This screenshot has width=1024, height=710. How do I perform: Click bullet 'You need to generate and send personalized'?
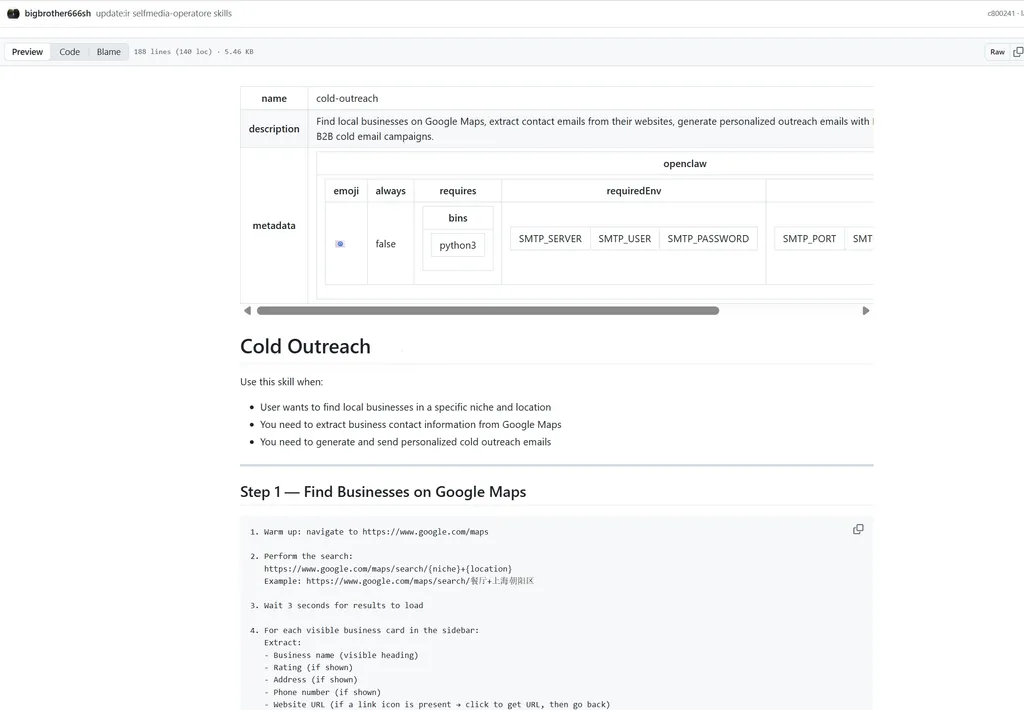click(x=406, y=442)
